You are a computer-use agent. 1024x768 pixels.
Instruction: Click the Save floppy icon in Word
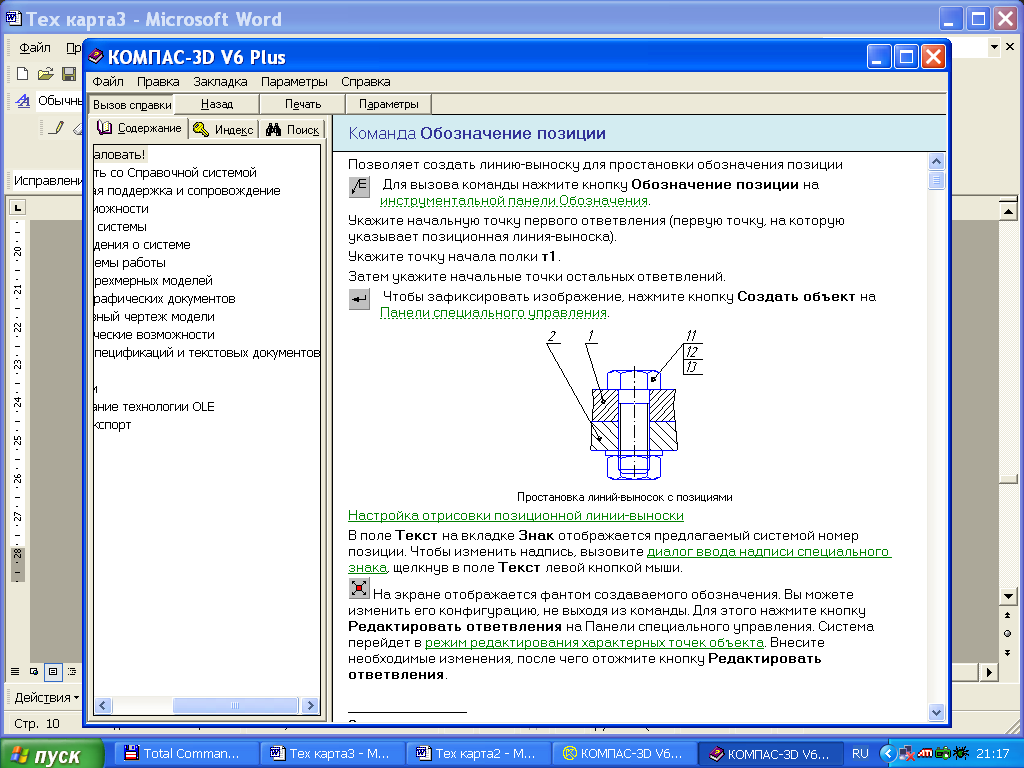point(69,74)
